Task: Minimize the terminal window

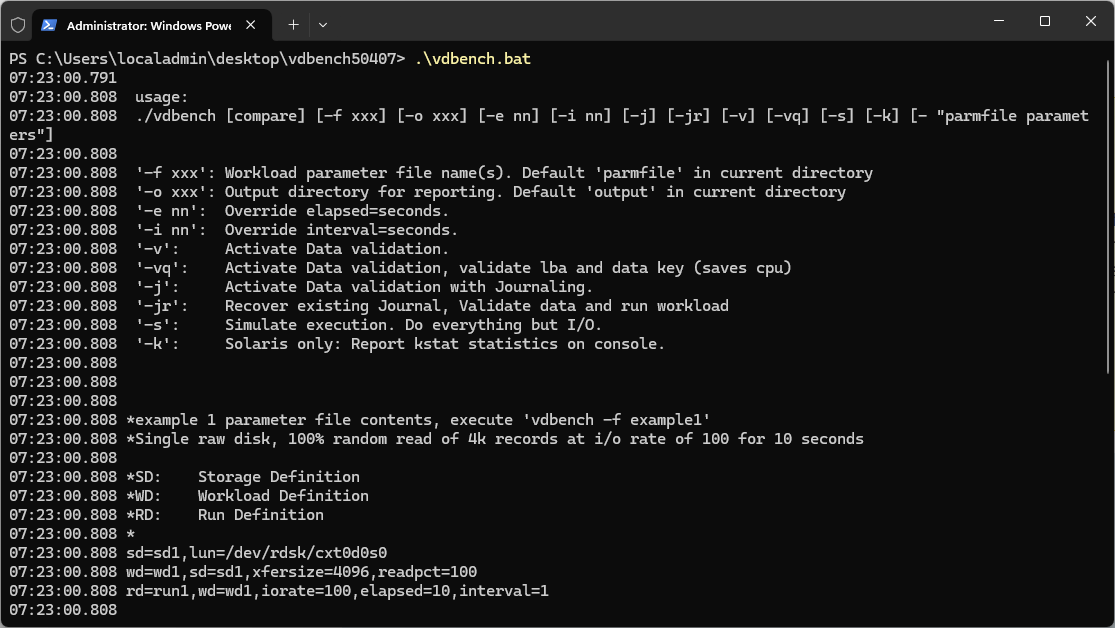Action: coord(999,21)
